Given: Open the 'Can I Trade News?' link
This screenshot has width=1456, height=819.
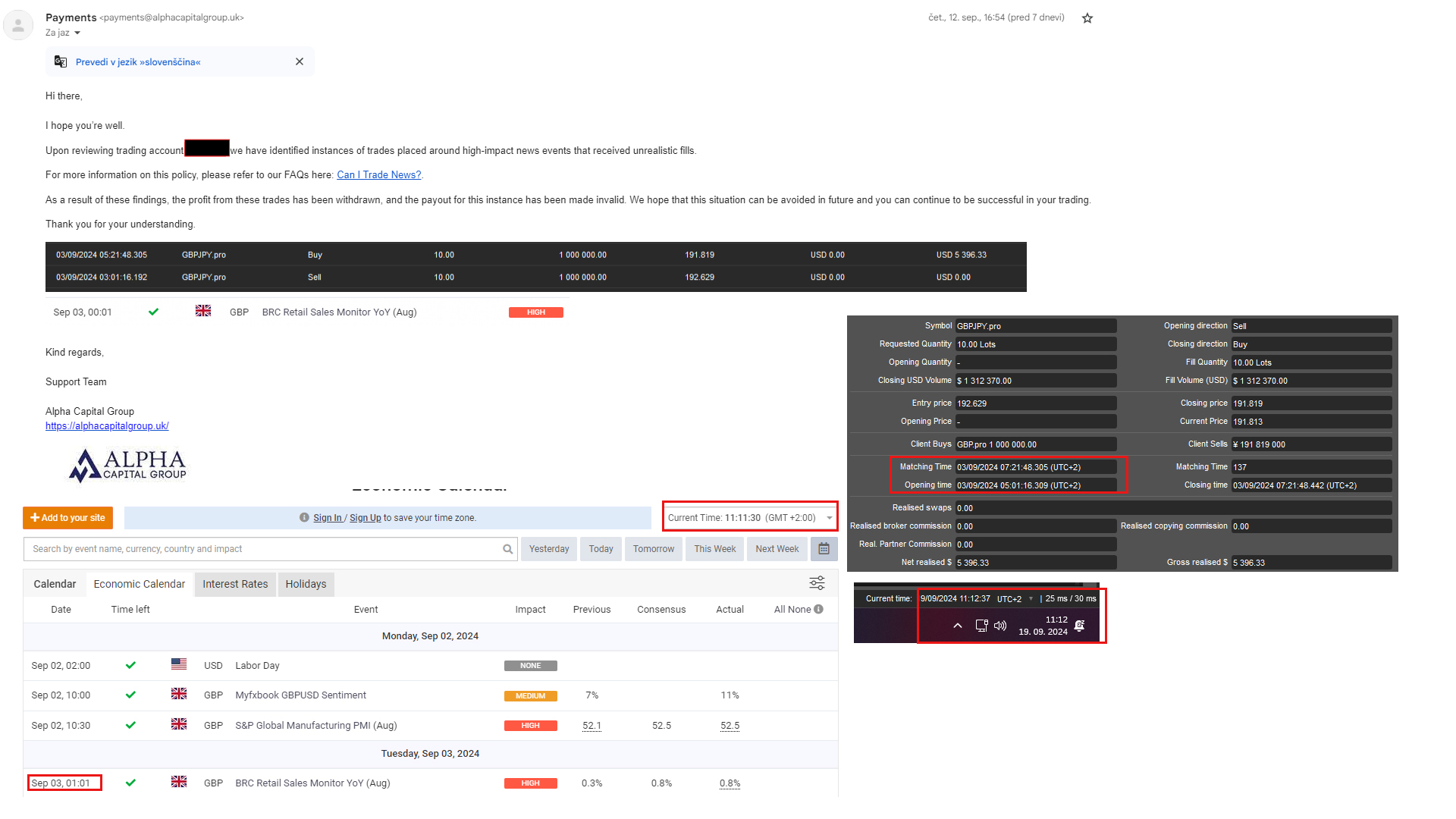Looking at the screenshot, I should point(378,175).
